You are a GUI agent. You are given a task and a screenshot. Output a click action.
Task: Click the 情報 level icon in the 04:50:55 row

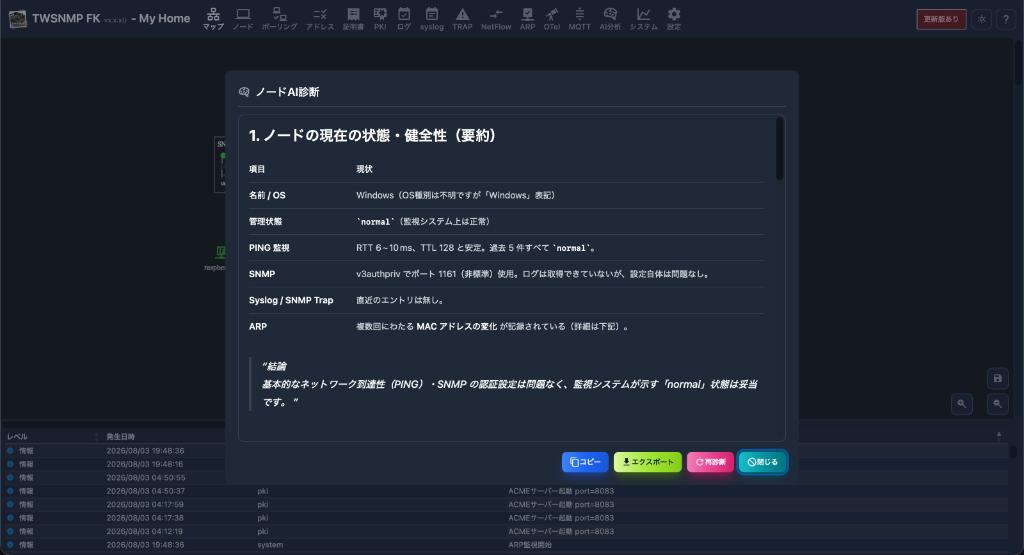[10, 477]
